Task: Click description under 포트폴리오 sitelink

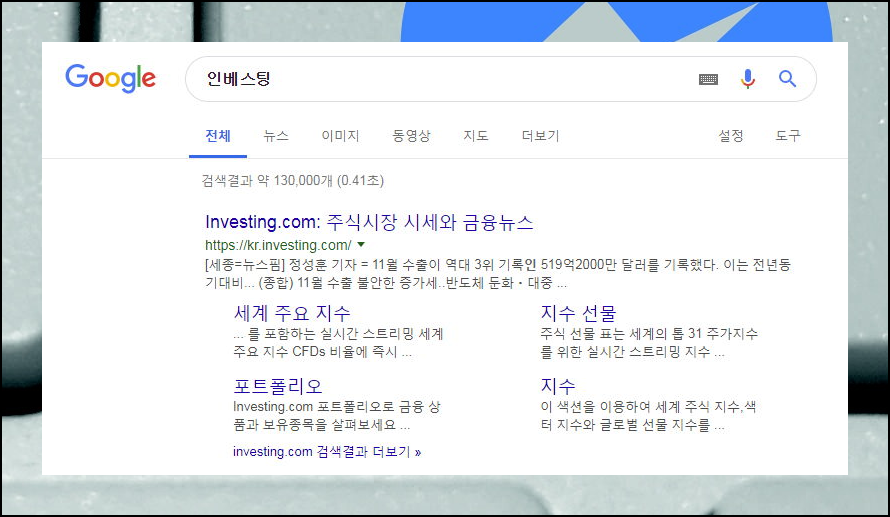Action: (337, 415)
